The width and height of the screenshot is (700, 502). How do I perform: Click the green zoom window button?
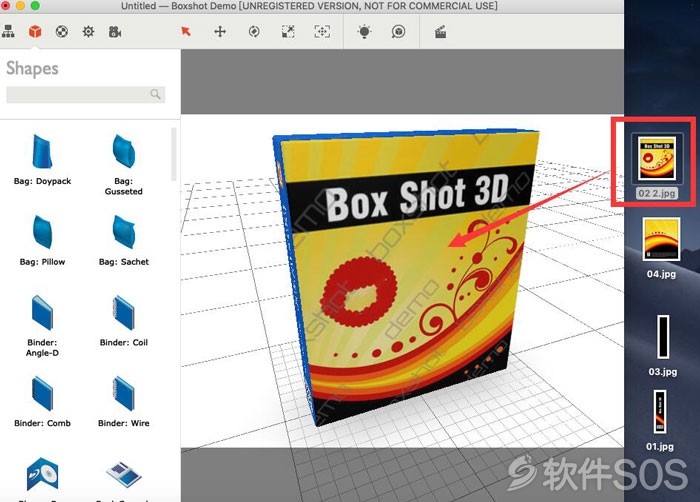pyautogui.click(x=35, y=6)
